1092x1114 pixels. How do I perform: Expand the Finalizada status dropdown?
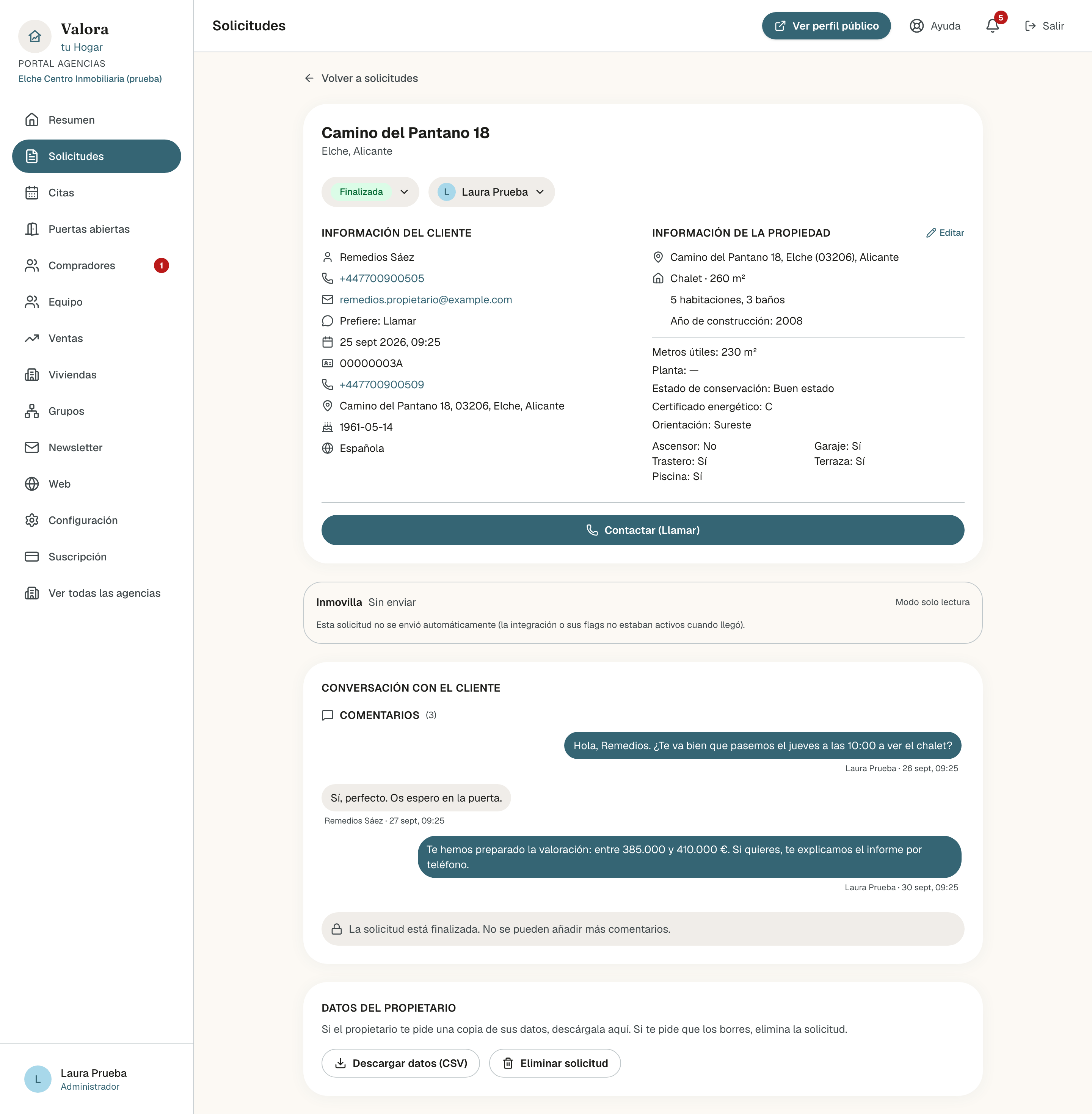[370, 191]
